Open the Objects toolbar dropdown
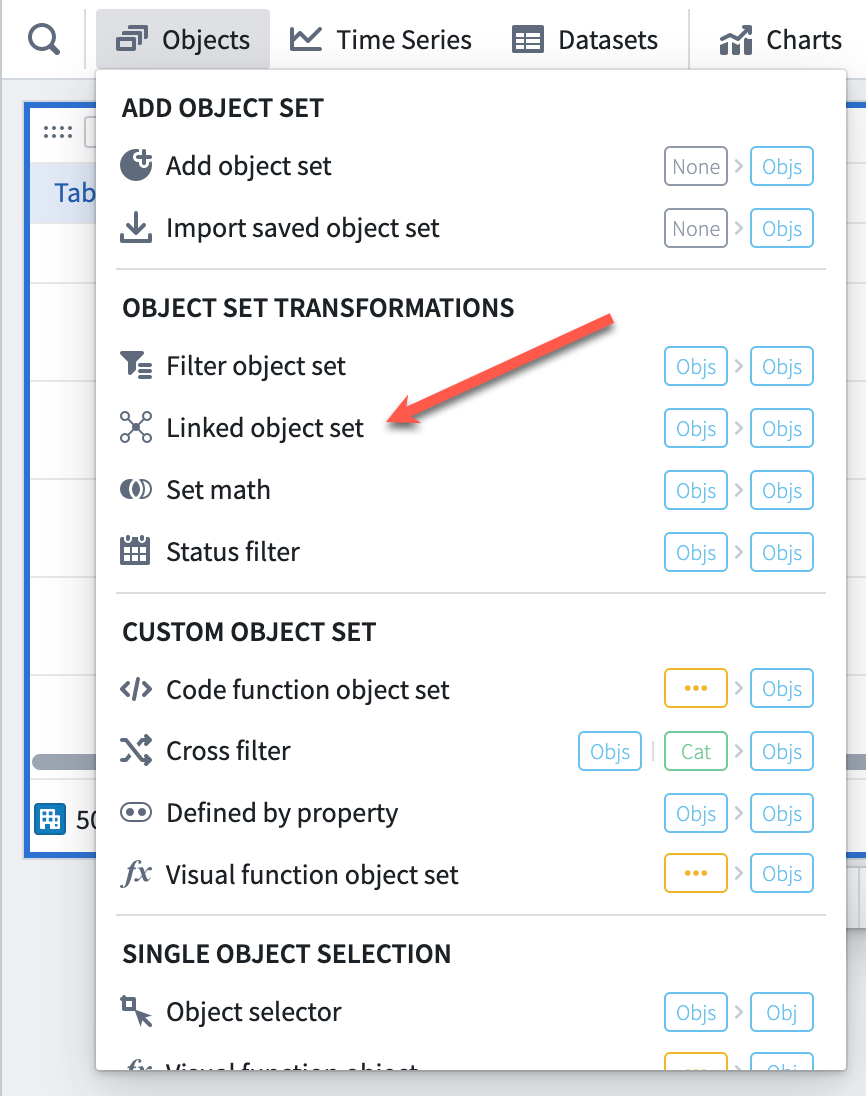This screenshot has width=866, height=1096. 183,40
